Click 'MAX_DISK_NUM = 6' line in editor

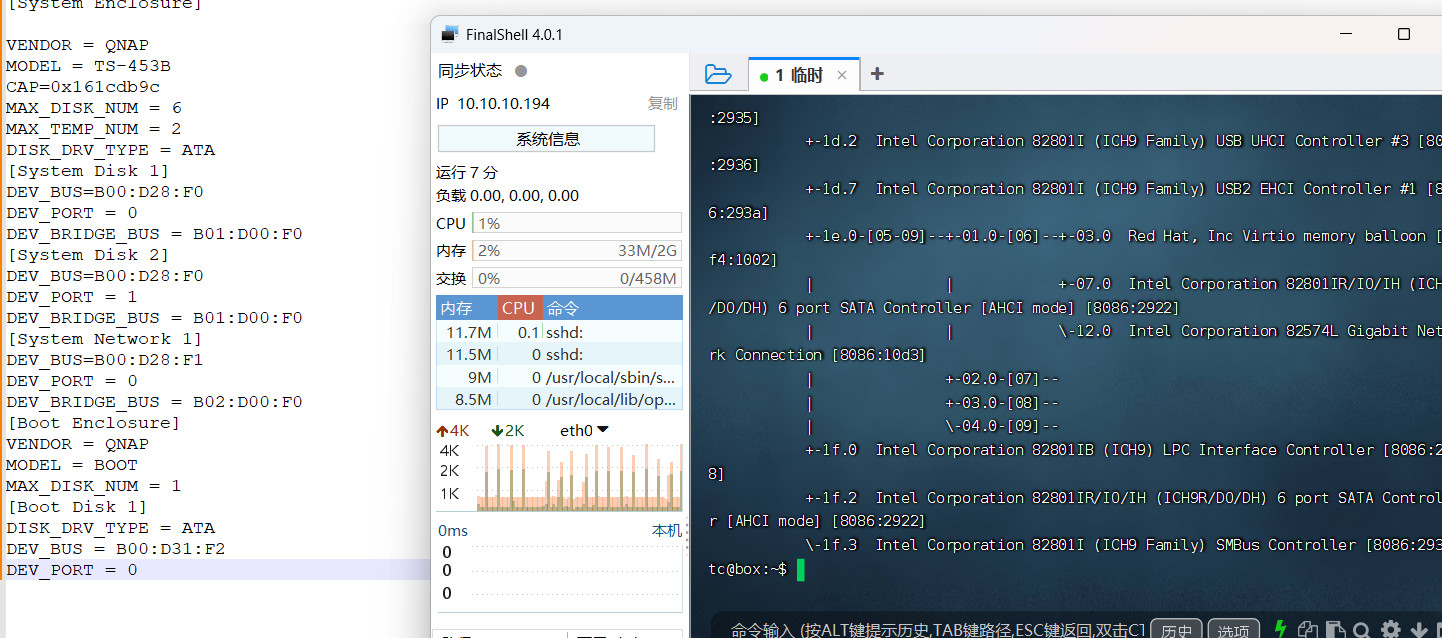click(x=94, y=108)
